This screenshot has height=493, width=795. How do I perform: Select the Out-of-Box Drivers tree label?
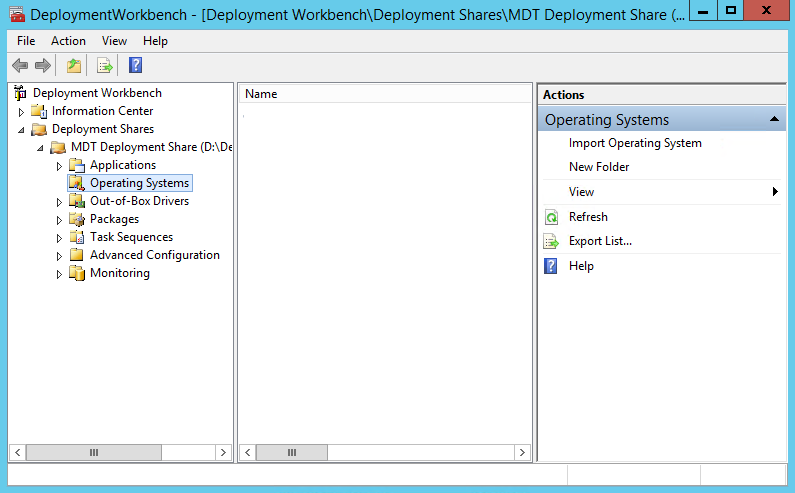[139, 201]
